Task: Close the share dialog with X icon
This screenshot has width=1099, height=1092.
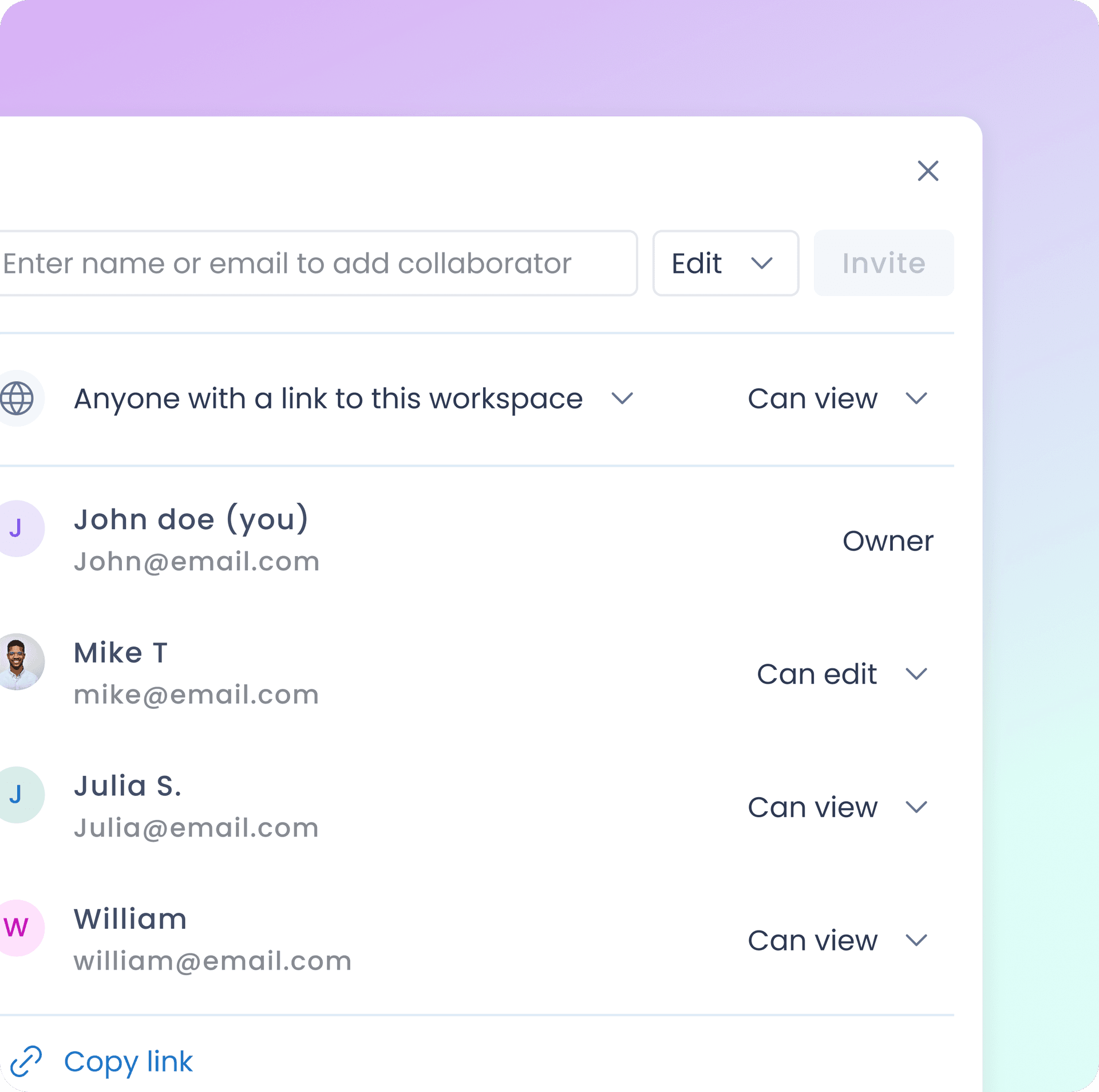Action: coord(928,171)
